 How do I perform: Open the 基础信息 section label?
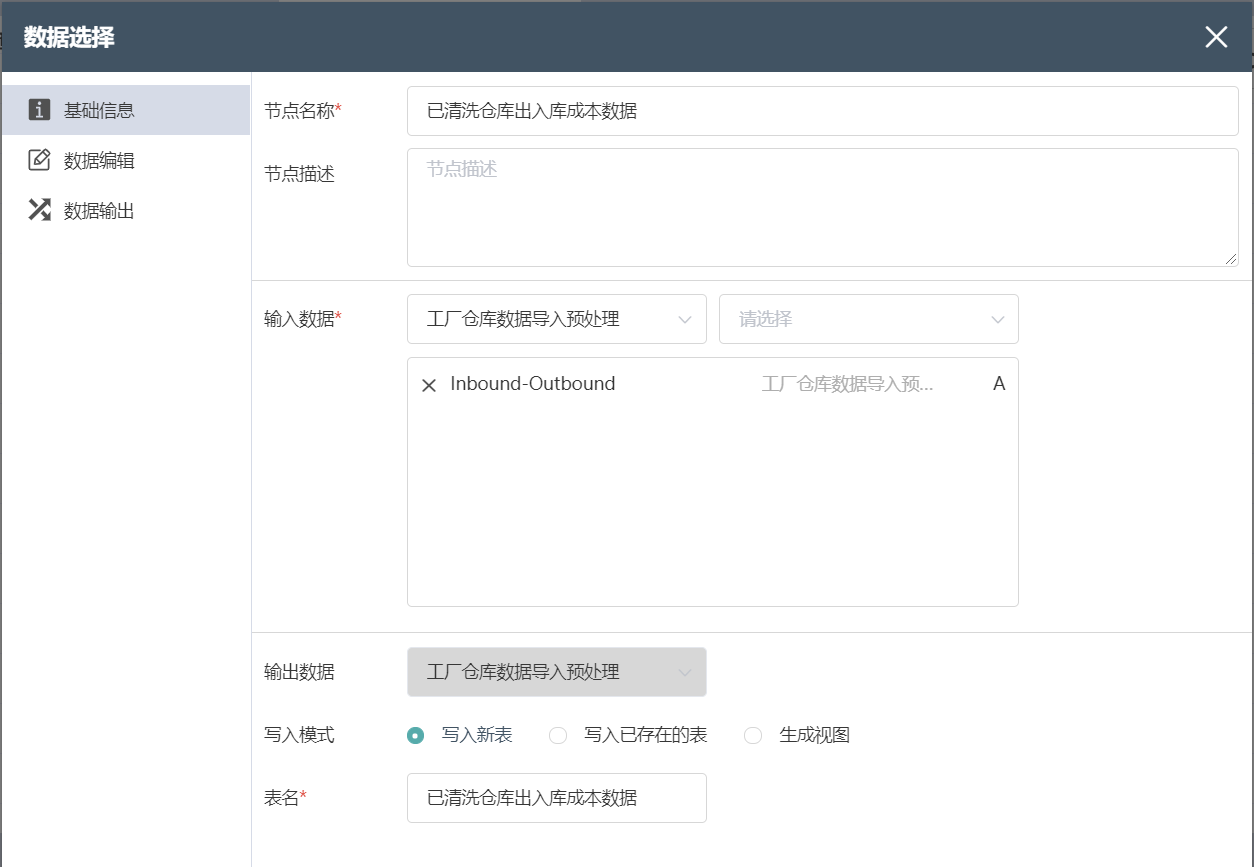point(99,111)
